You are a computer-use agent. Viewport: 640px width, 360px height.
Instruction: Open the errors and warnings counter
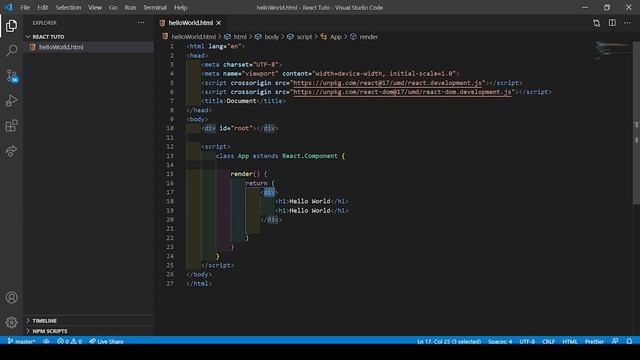tap(69, 341)
